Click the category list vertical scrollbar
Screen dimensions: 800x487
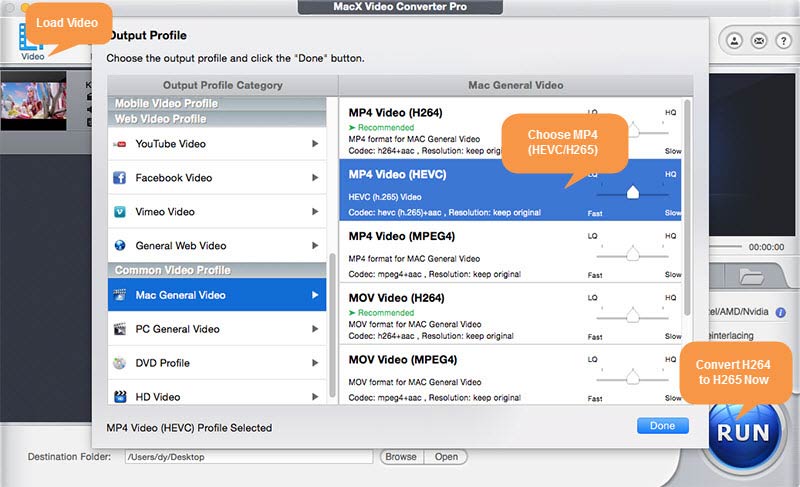(x=332, y=325)
